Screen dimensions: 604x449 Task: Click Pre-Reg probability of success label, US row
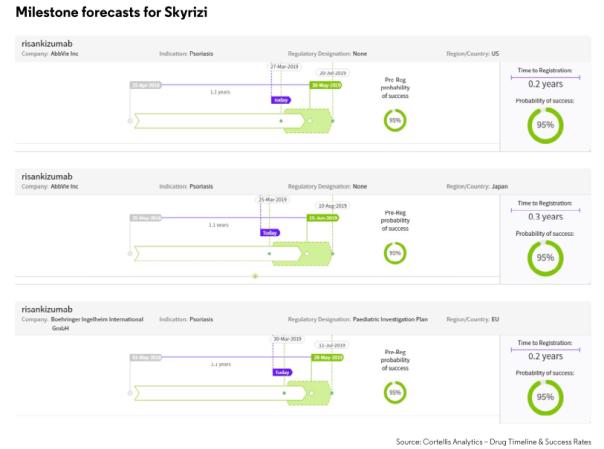[395, 88]
